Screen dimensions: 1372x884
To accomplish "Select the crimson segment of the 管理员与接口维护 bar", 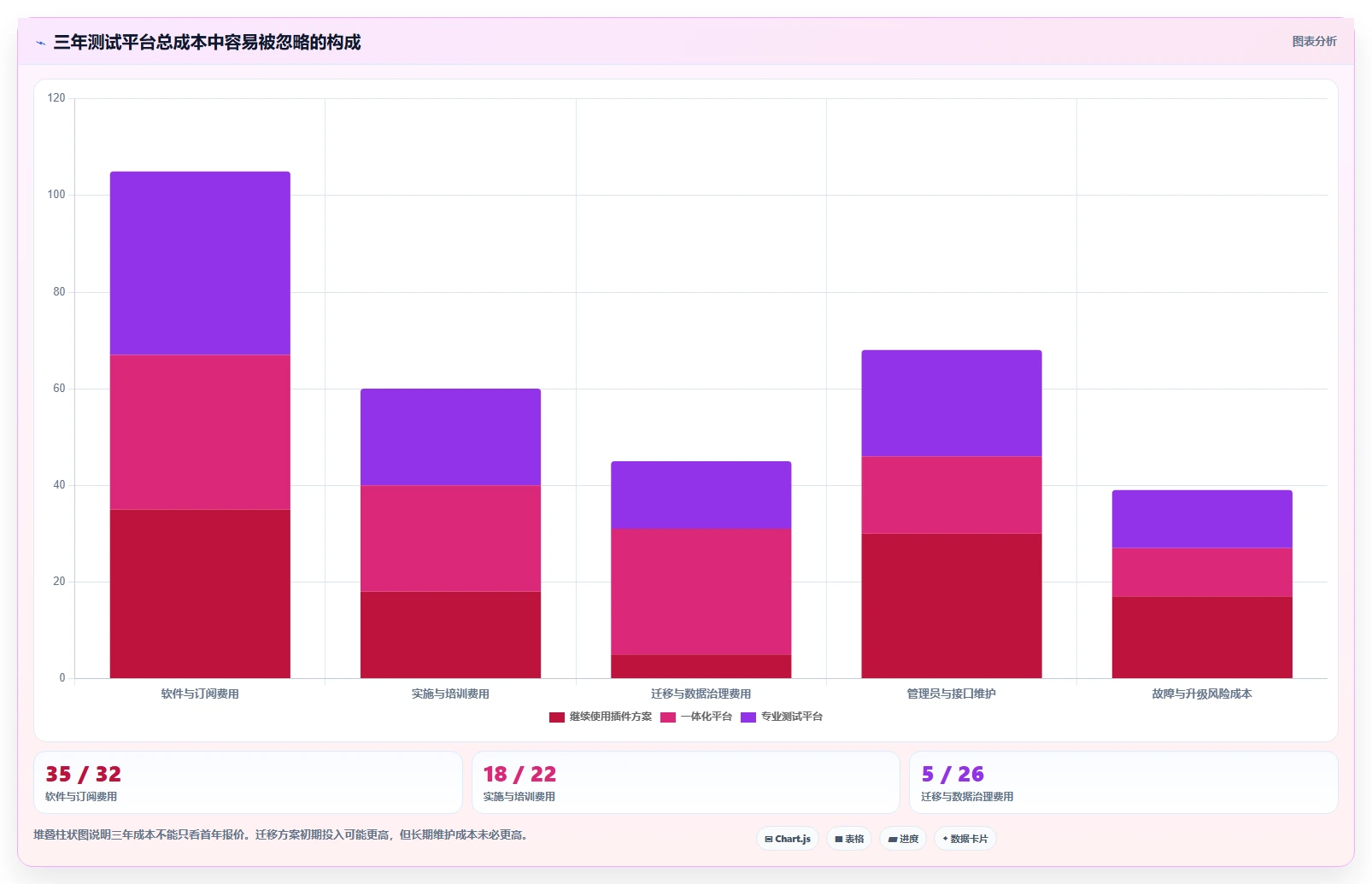I will (952, 606).
